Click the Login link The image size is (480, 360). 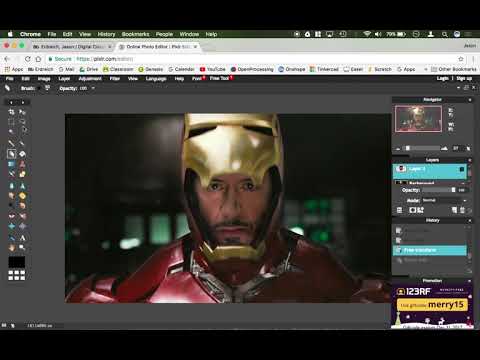pos(443,78)
